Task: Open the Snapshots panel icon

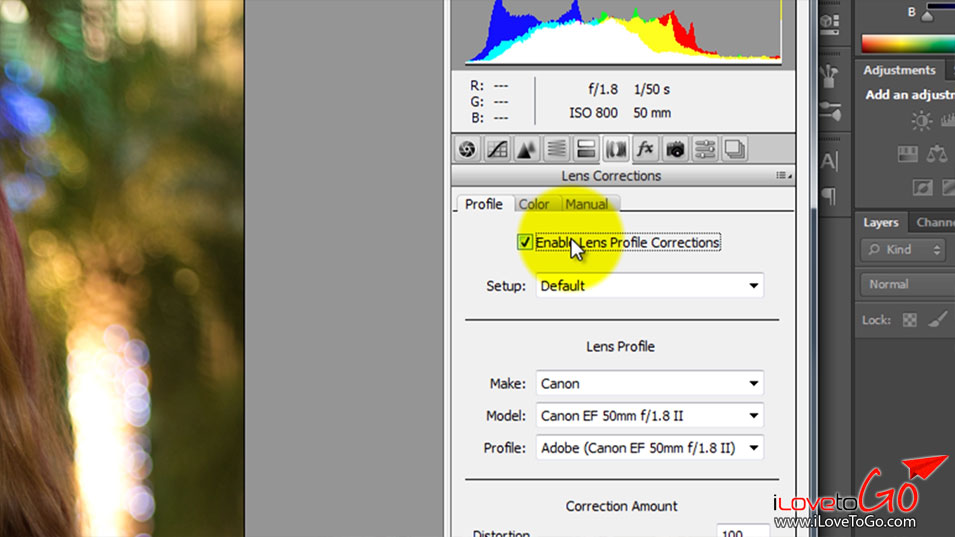Action: pyautogui.click(x=735, y=149)
